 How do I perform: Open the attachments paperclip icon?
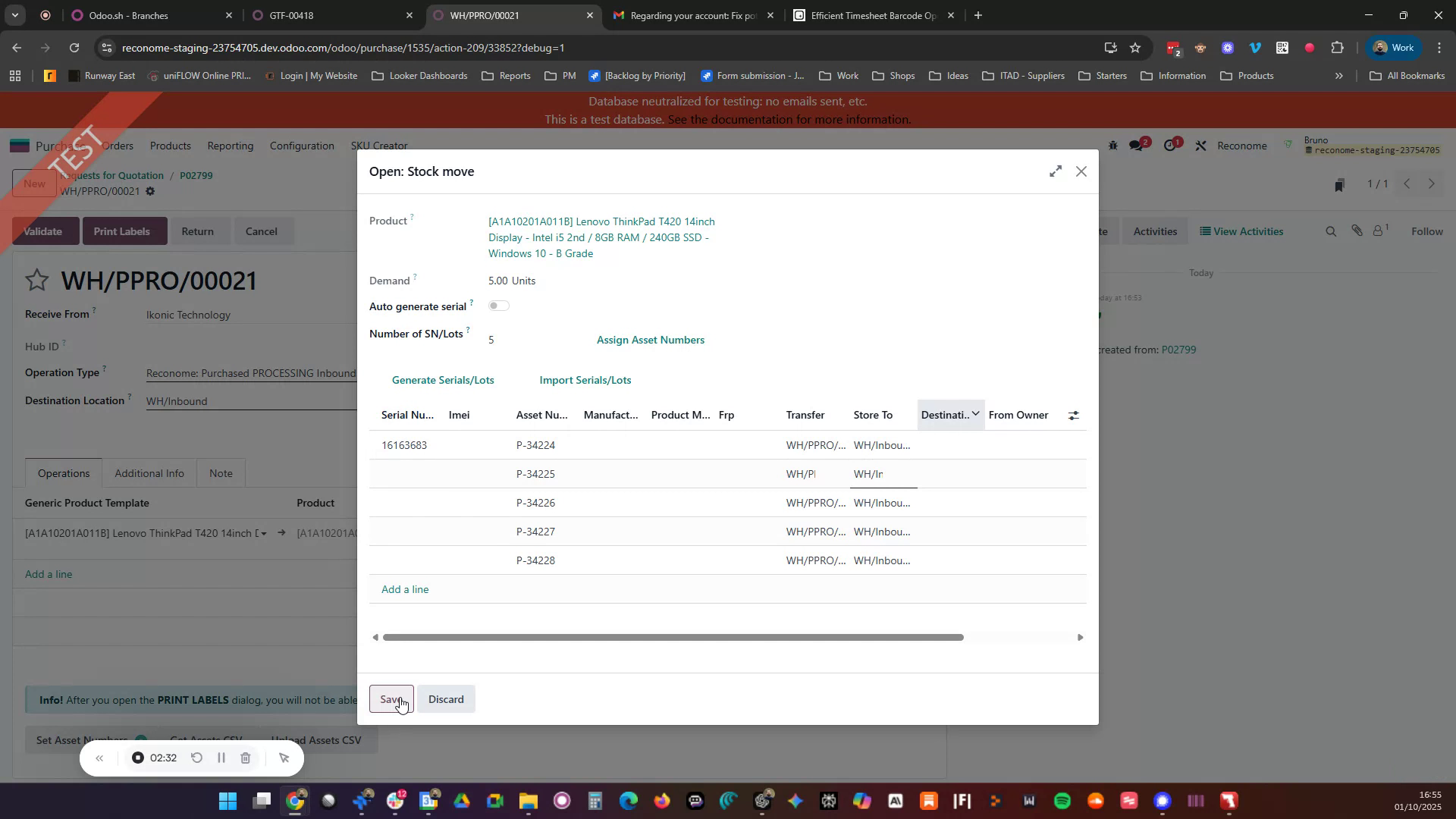click(1357, 231)
